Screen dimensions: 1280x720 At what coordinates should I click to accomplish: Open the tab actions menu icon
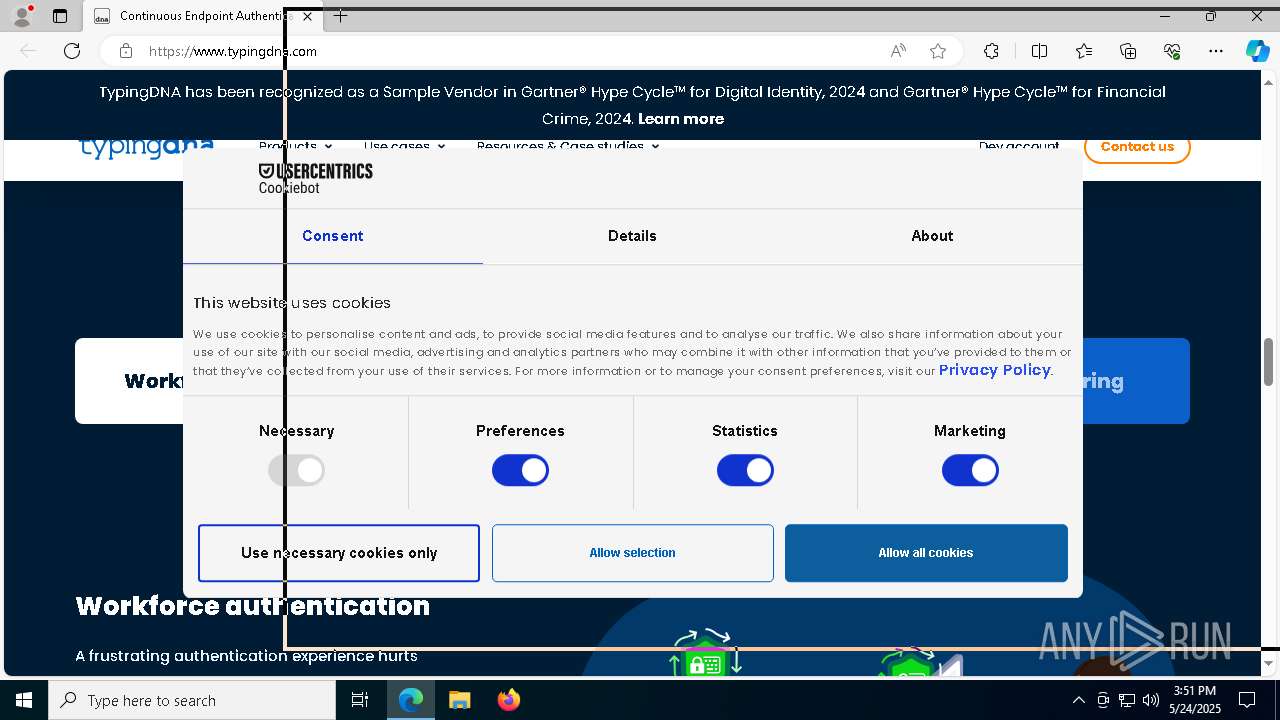60,16
